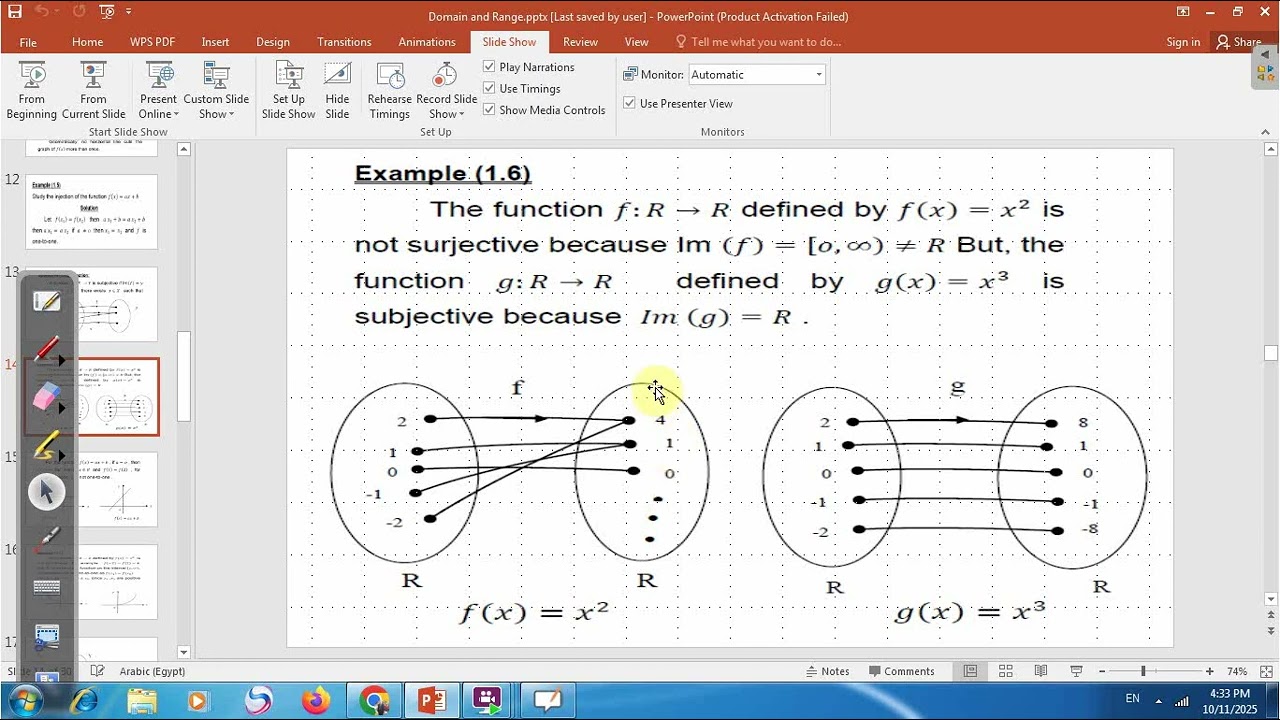The width and height of the screenshot is (1280, 720).
Task: Toggle Play Narrations checkbox
Action: click(489, 67)
